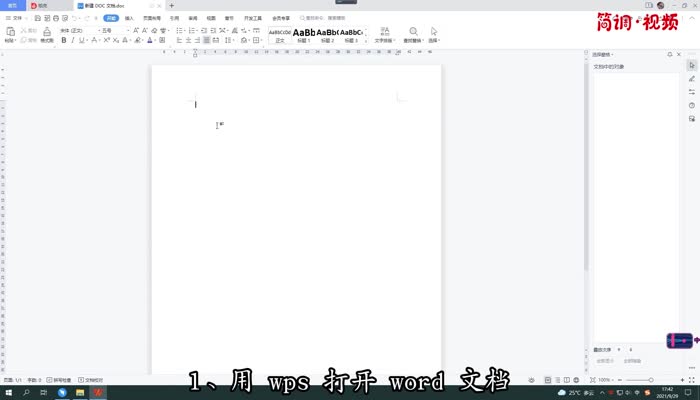The image size is (700, 400).
Task: Click the help icon in right sidebar
Action: (x=692, y=105)
